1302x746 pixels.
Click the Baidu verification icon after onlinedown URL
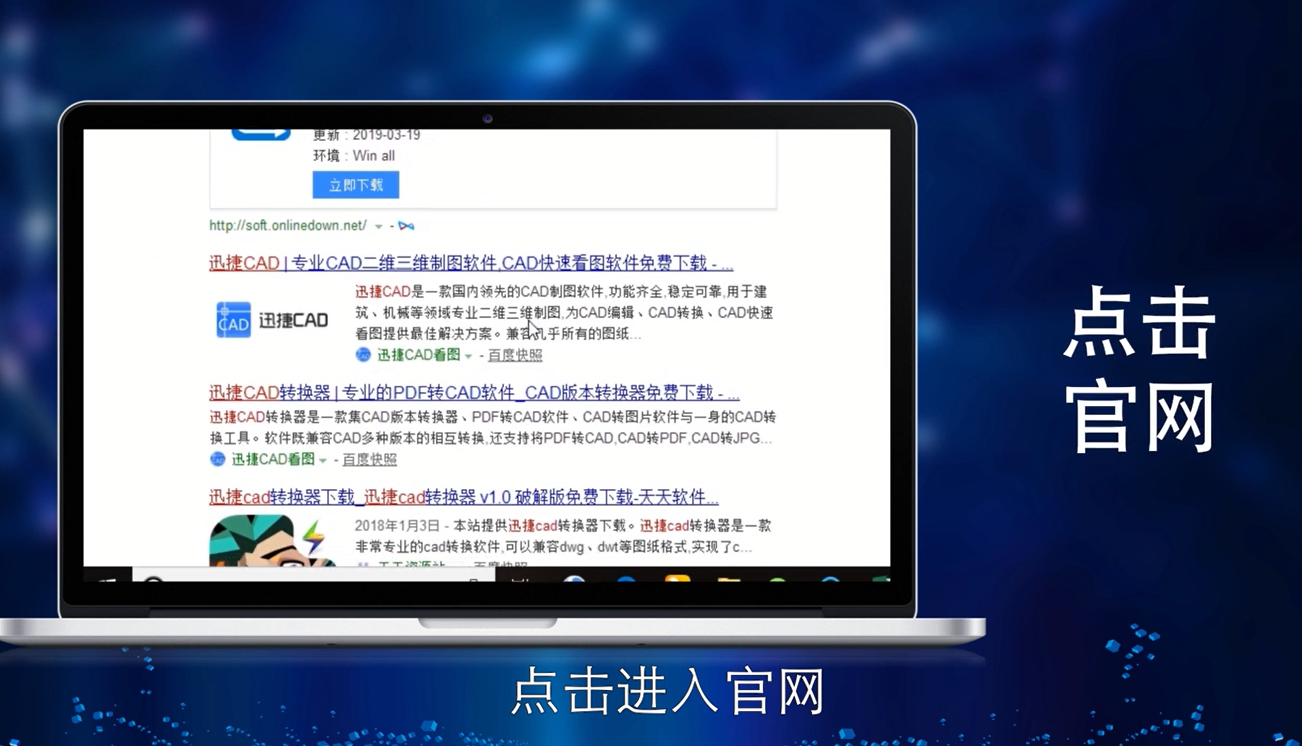click(406, 227)
